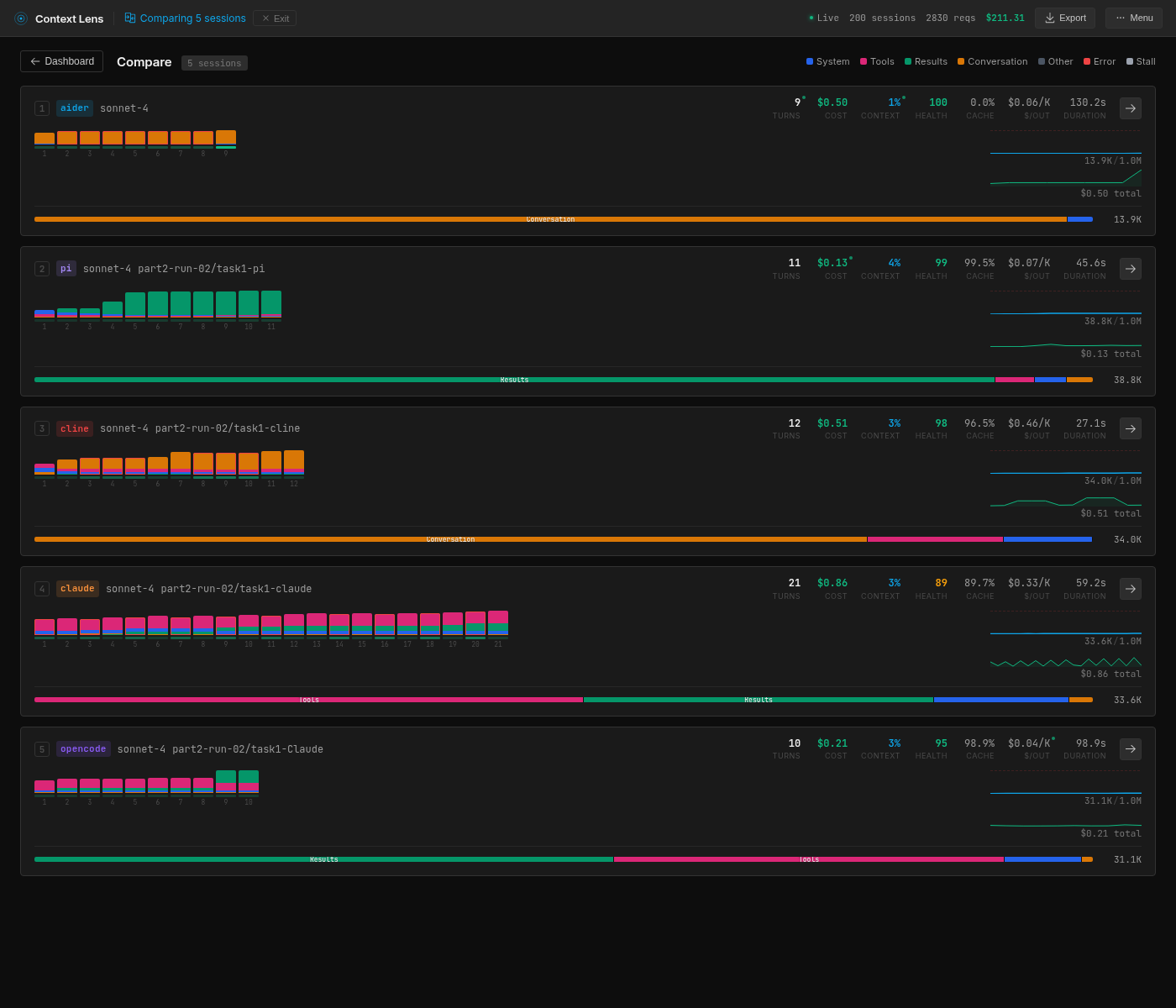Toggle the Tools legend filter
Screen dimensions: 1176x1008
tap(877, 61)
